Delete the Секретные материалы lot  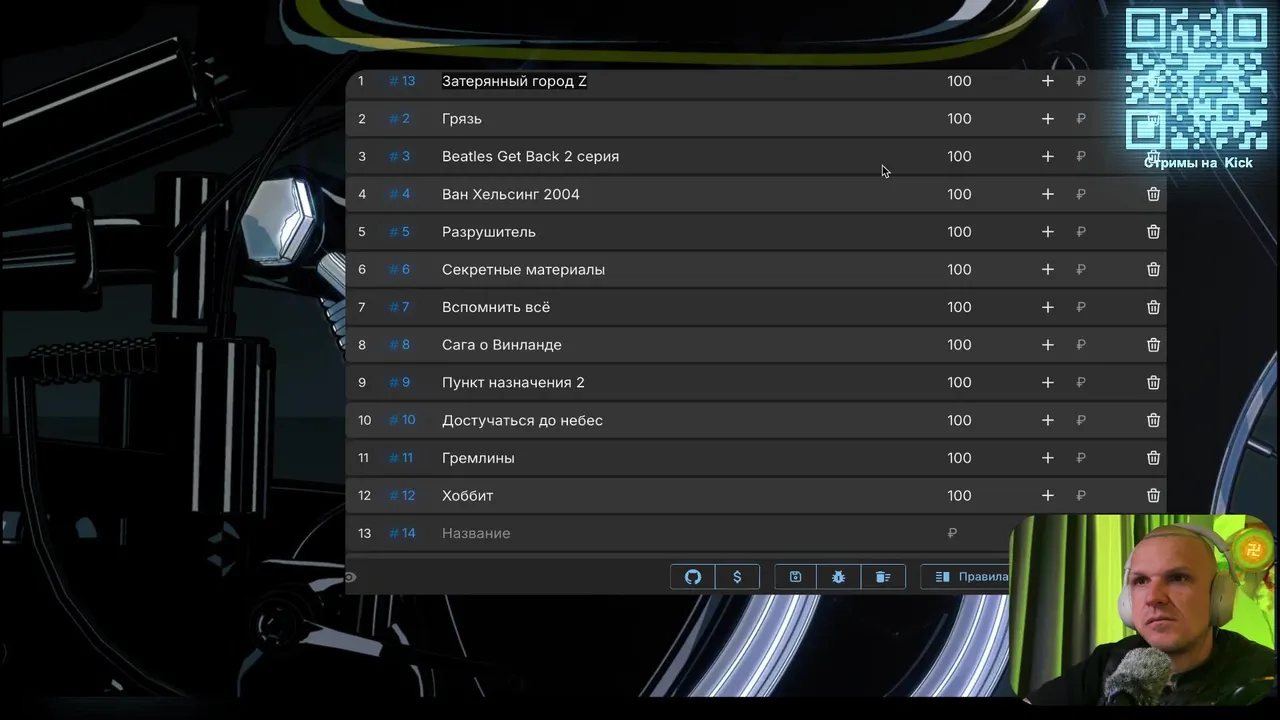point(1153,269)
